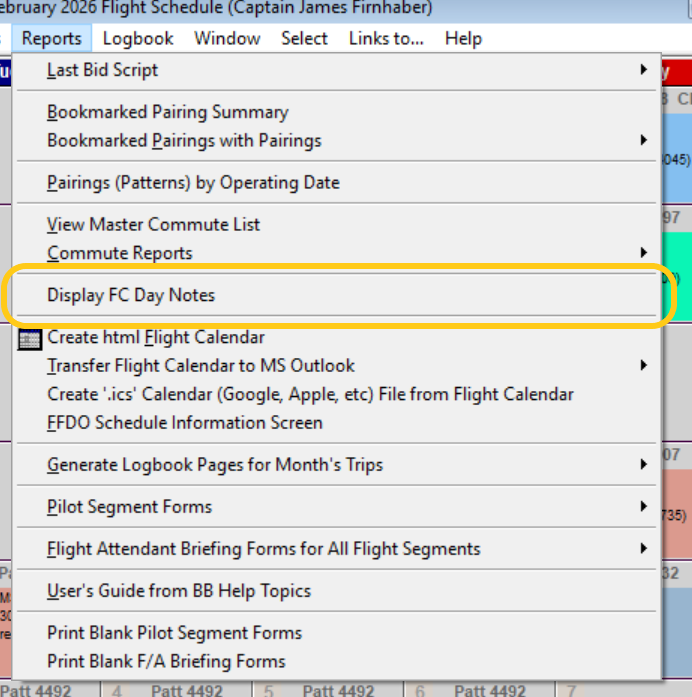Open User's Guide from BB Help Topics
This screenshot has width=692, height=697.
pyautogui.click(x=179, y=591)
